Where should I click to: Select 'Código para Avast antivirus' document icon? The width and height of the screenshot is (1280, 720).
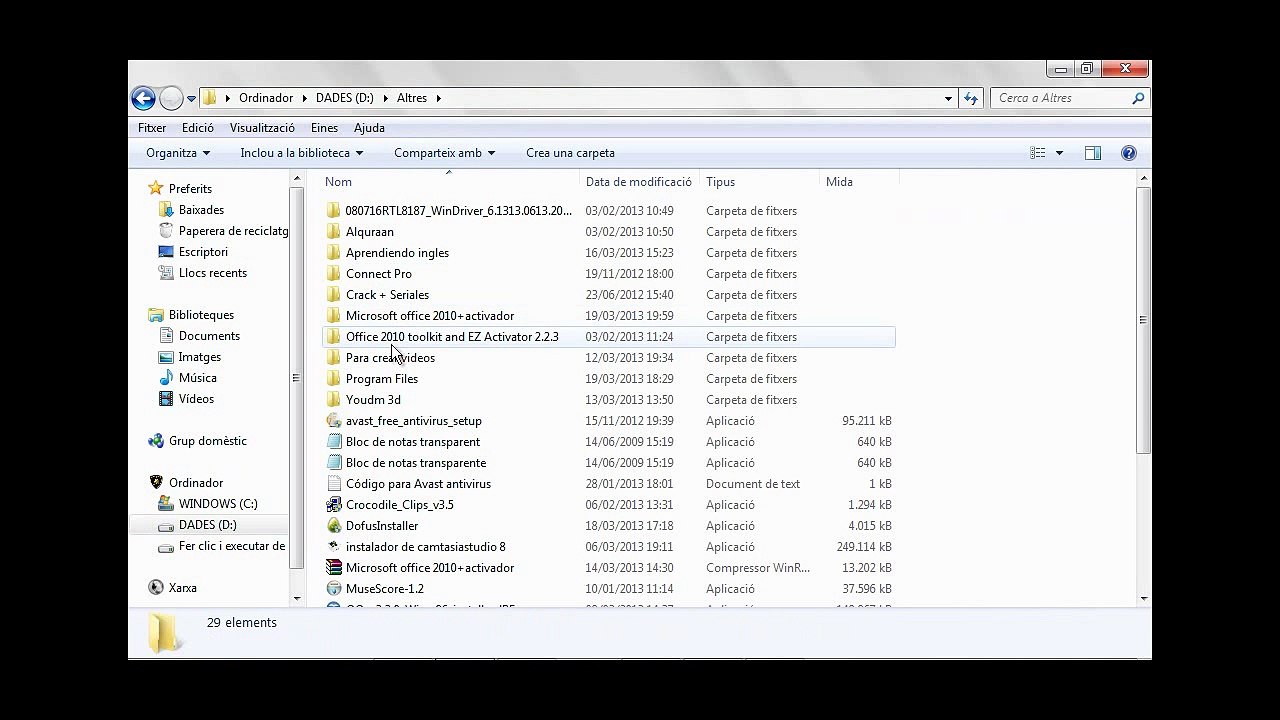pos(334,484)
